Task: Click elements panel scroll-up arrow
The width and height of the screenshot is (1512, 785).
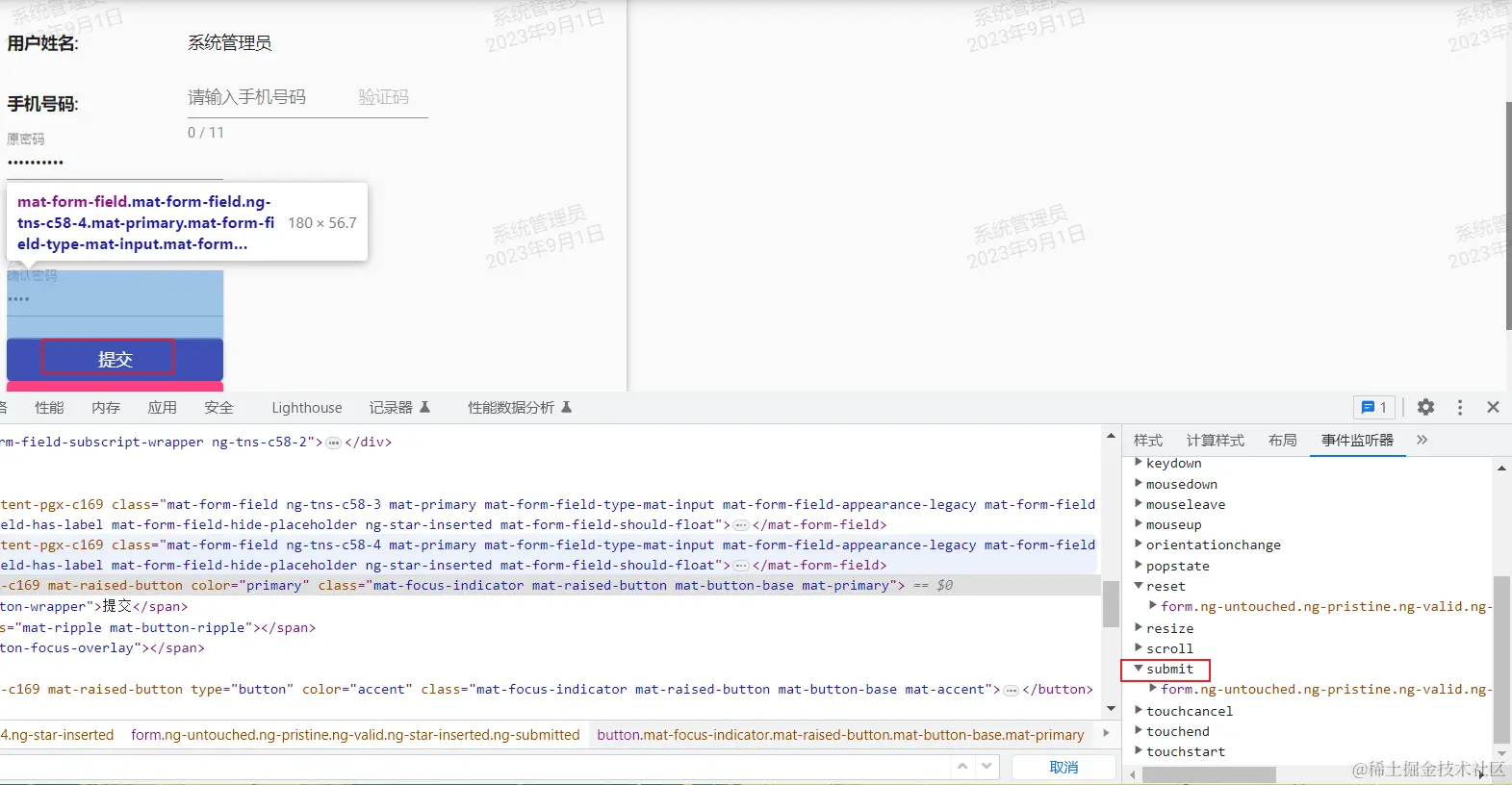Action: coord(1111,436)
